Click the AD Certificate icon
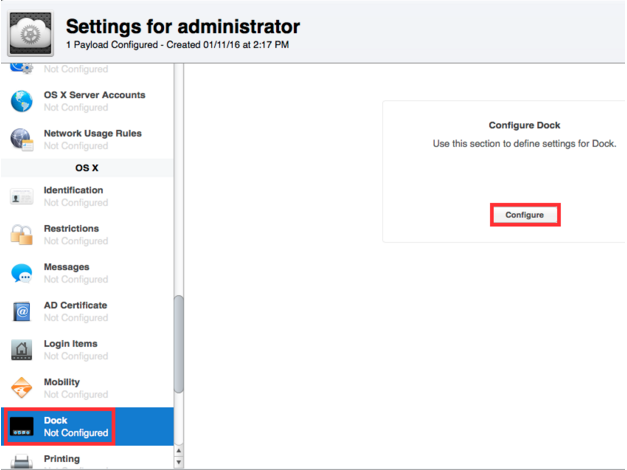627x470 pixels. 22,312
